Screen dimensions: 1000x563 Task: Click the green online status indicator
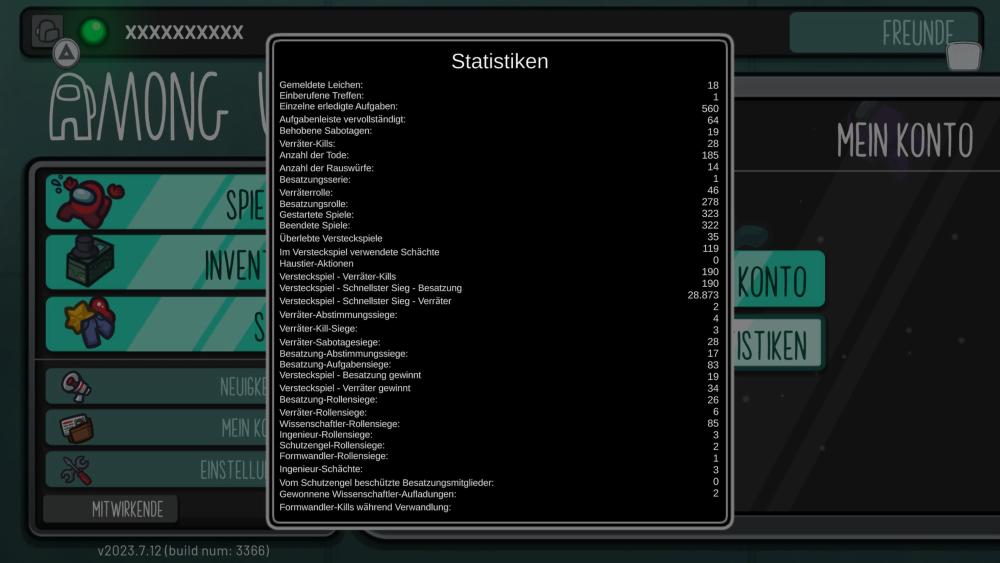click(94, 31)
